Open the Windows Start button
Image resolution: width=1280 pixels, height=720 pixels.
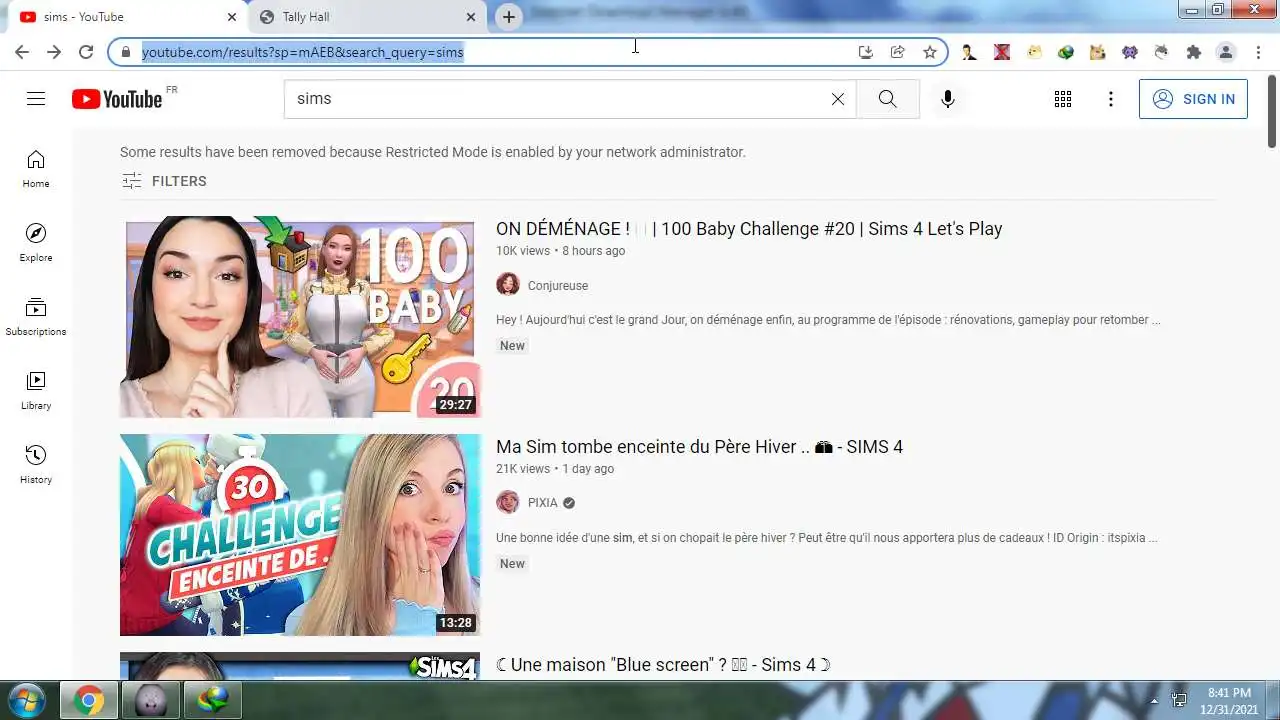coord(27,700)
